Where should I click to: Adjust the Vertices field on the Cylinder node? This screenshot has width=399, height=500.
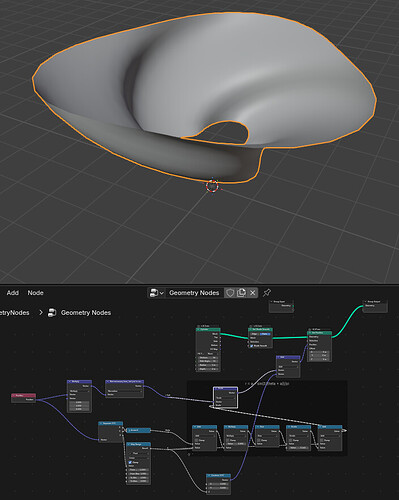click(x=208, y=358)
